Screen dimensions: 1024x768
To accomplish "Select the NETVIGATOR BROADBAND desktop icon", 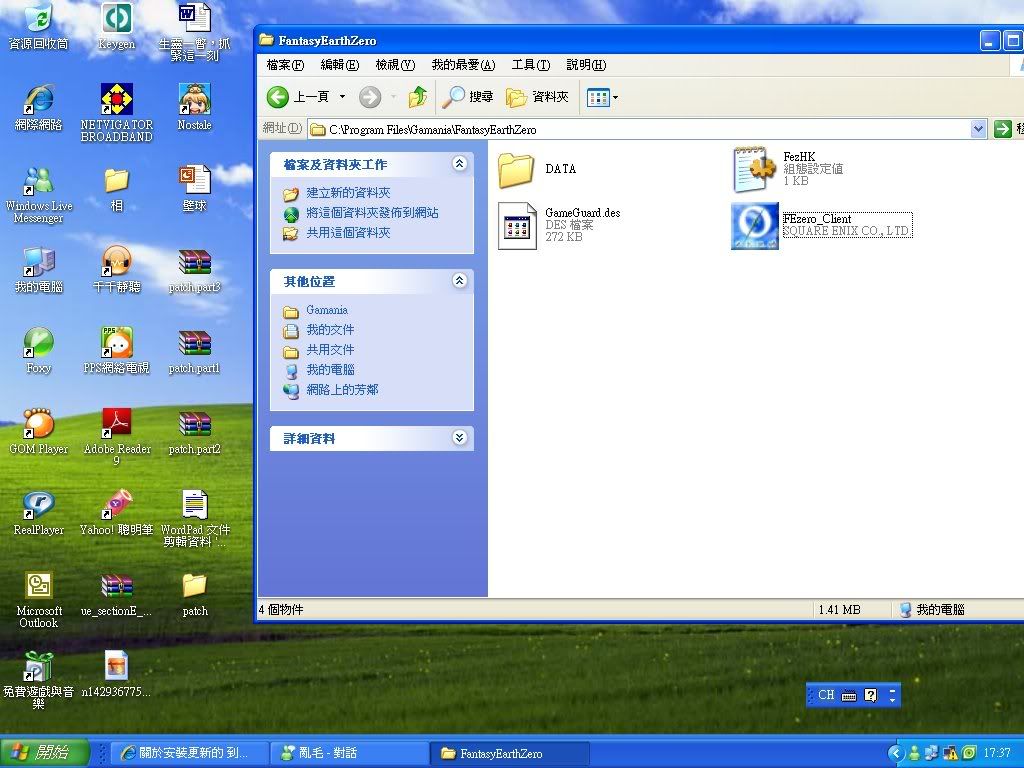I will (116, 112).
